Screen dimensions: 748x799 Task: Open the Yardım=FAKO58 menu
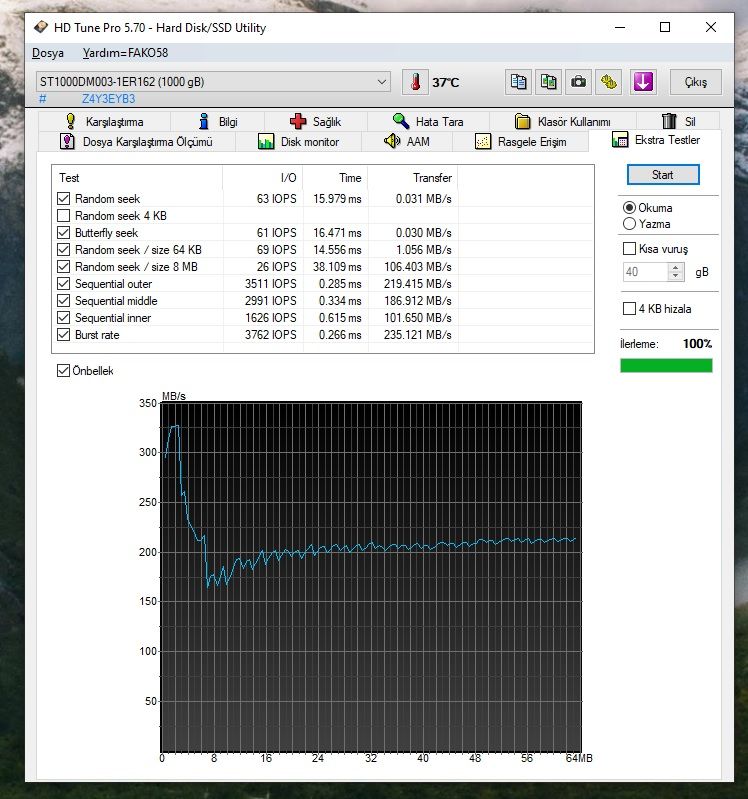[125, 52]
